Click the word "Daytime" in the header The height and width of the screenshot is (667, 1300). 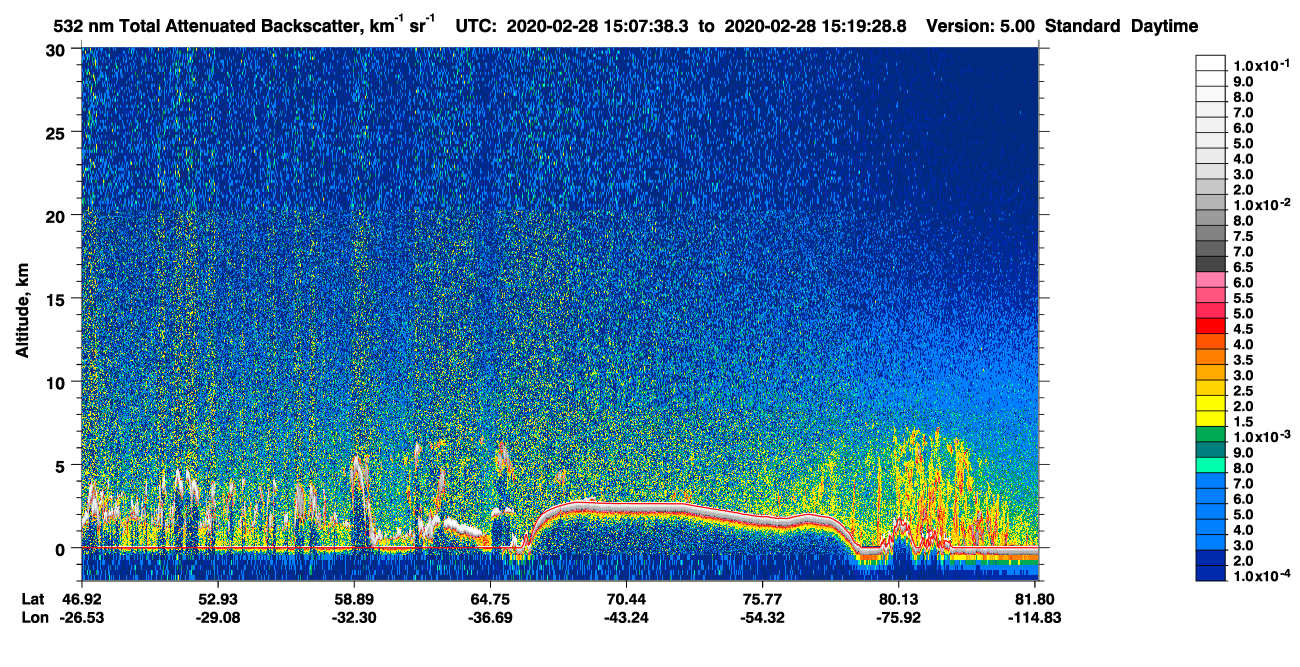click(x=1164, y=26)
